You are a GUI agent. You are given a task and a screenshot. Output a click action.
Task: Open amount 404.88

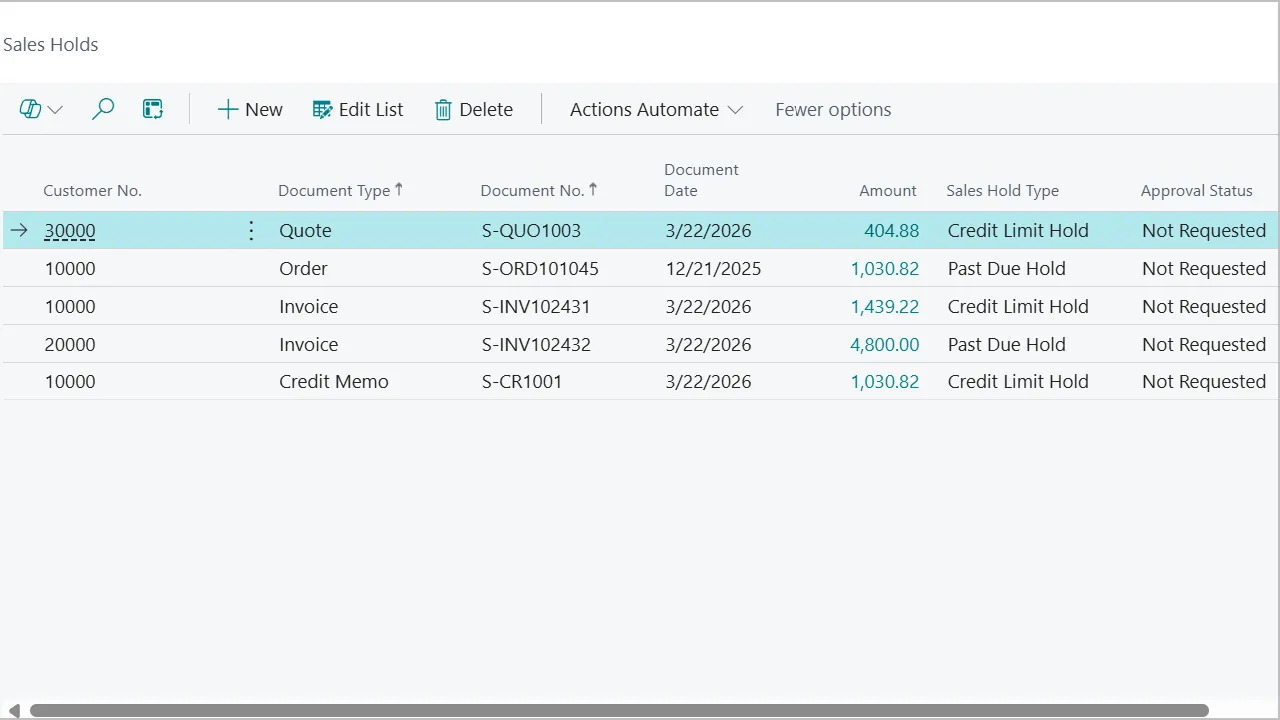pos(892,231)
